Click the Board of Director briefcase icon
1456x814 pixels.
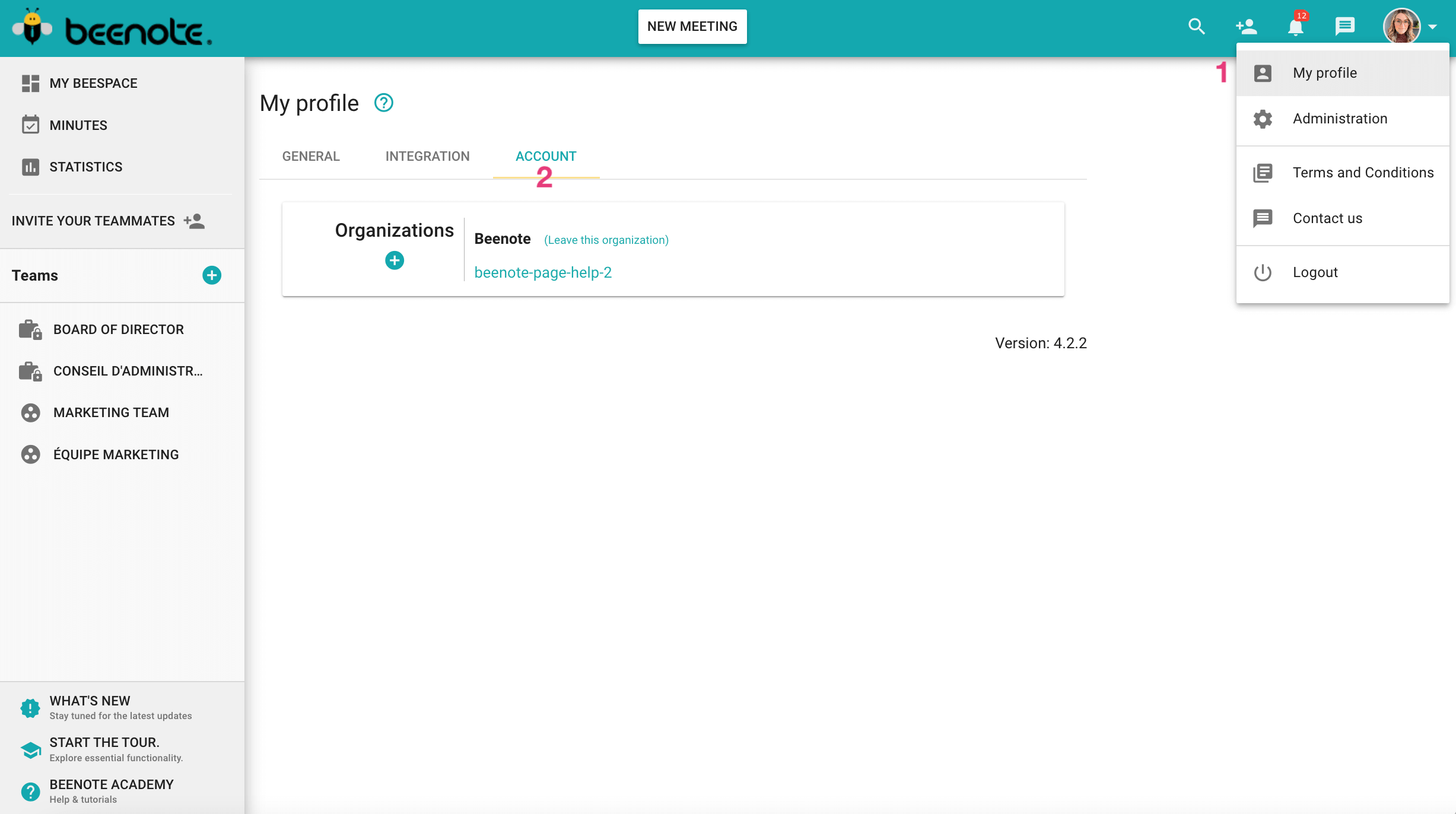(x=30, y=329)
